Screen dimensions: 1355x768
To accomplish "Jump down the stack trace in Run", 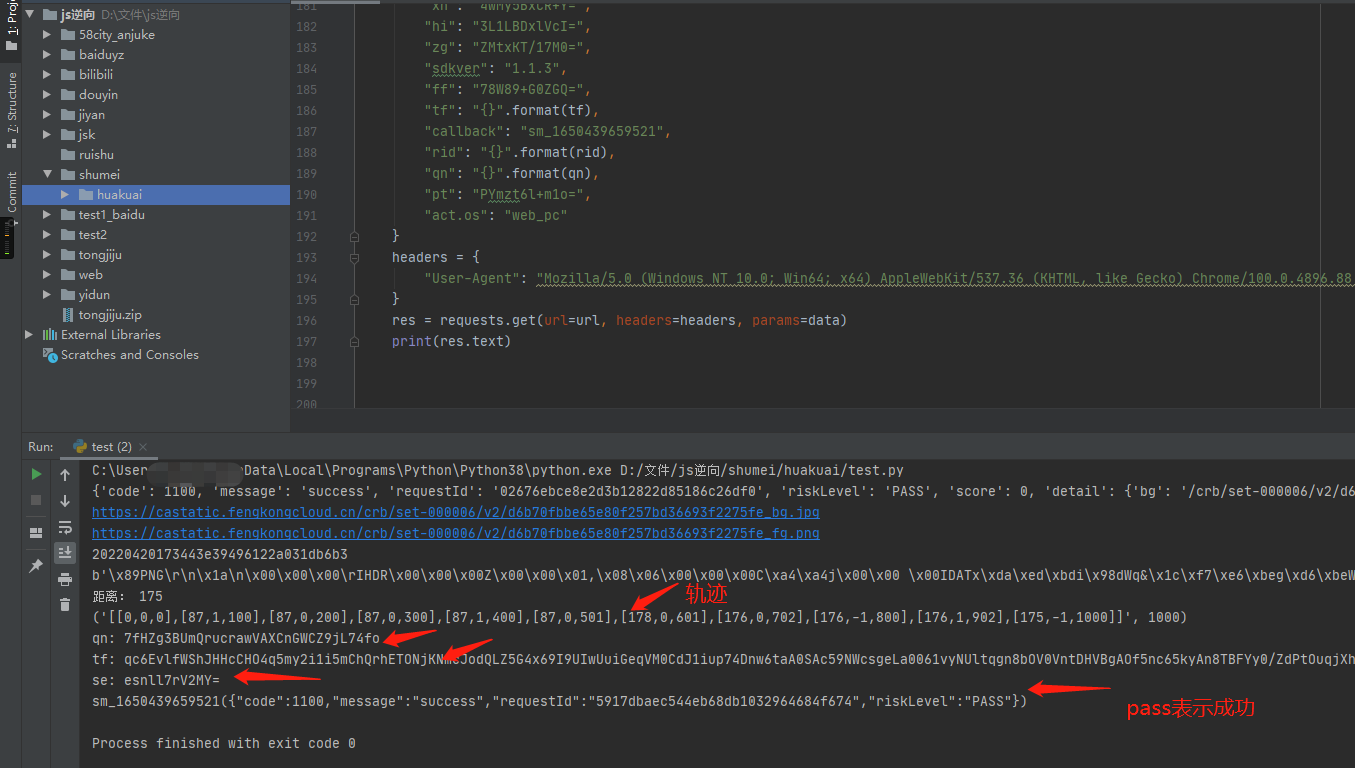I will point(65,501).
